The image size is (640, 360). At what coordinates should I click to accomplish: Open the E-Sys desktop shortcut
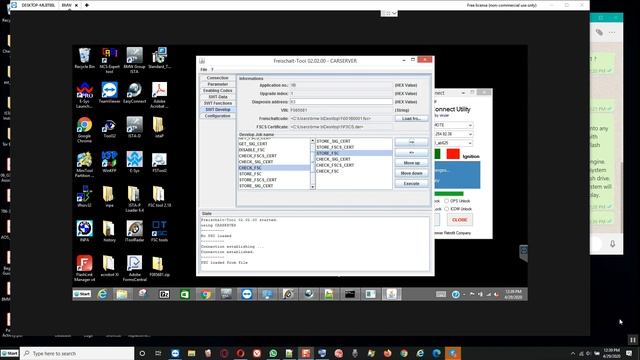[134, 162]
